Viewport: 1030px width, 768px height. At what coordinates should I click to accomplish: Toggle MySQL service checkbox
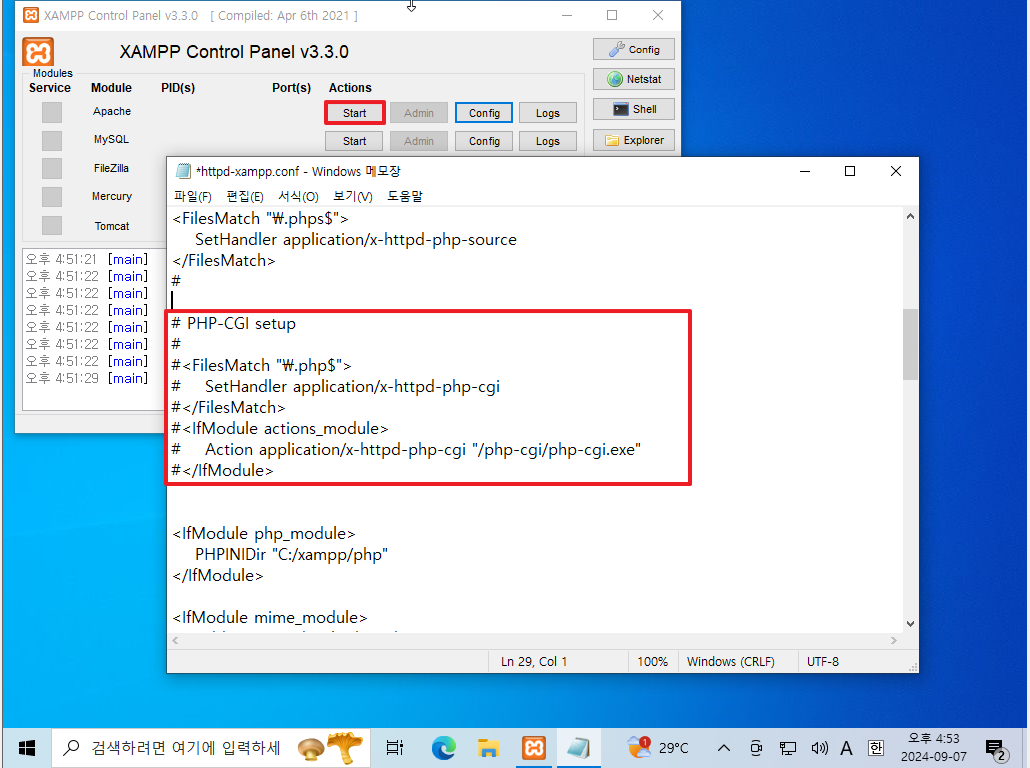coord(52,141)
